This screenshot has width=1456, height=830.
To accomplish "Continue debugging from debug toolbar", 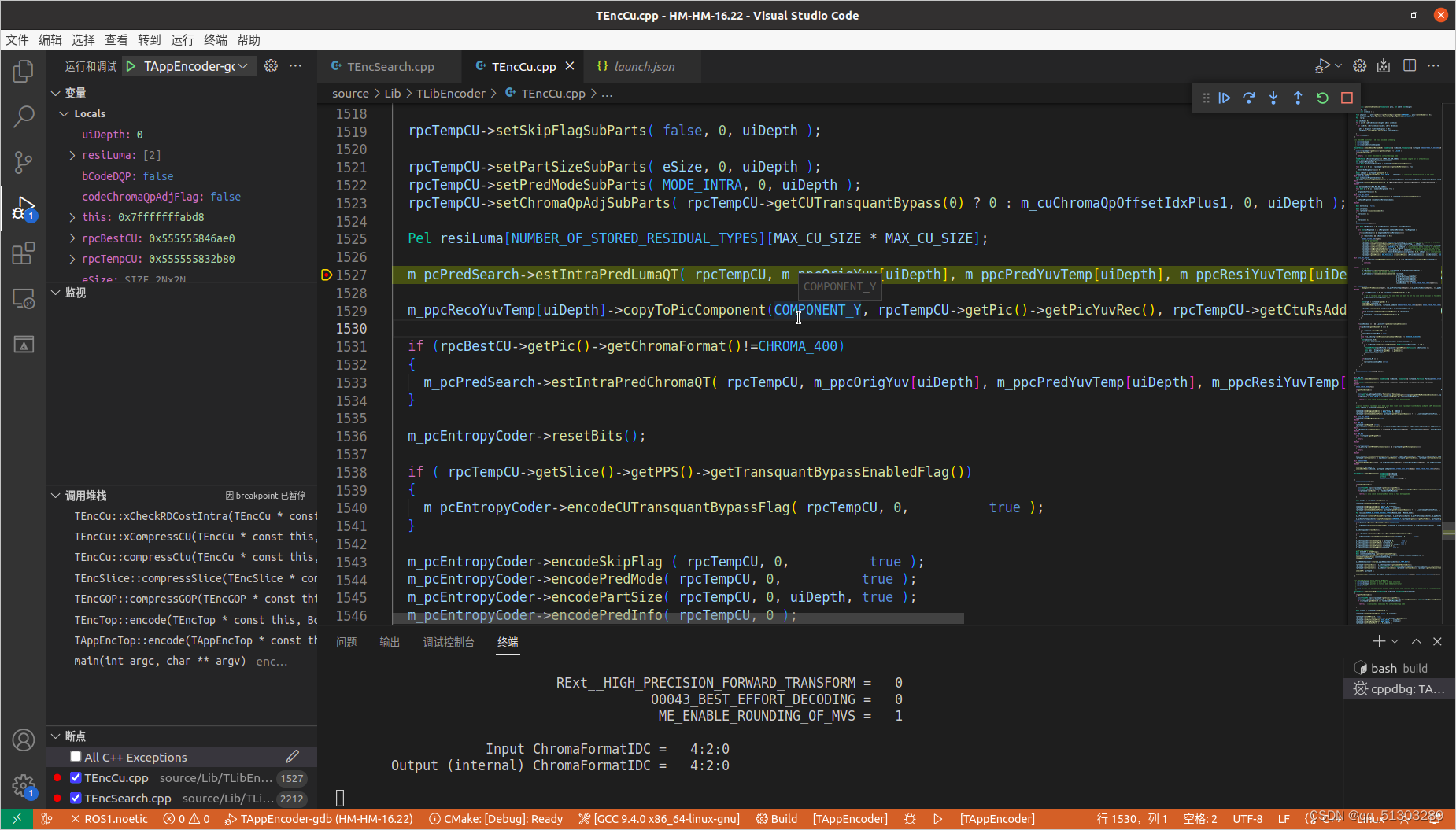I will pos(1225,98).
